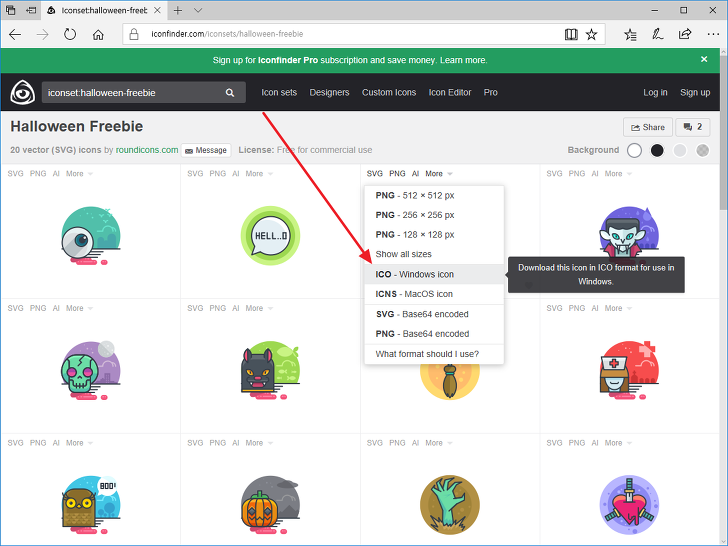
Task: Click the Log in link
Action: (655, 92)
